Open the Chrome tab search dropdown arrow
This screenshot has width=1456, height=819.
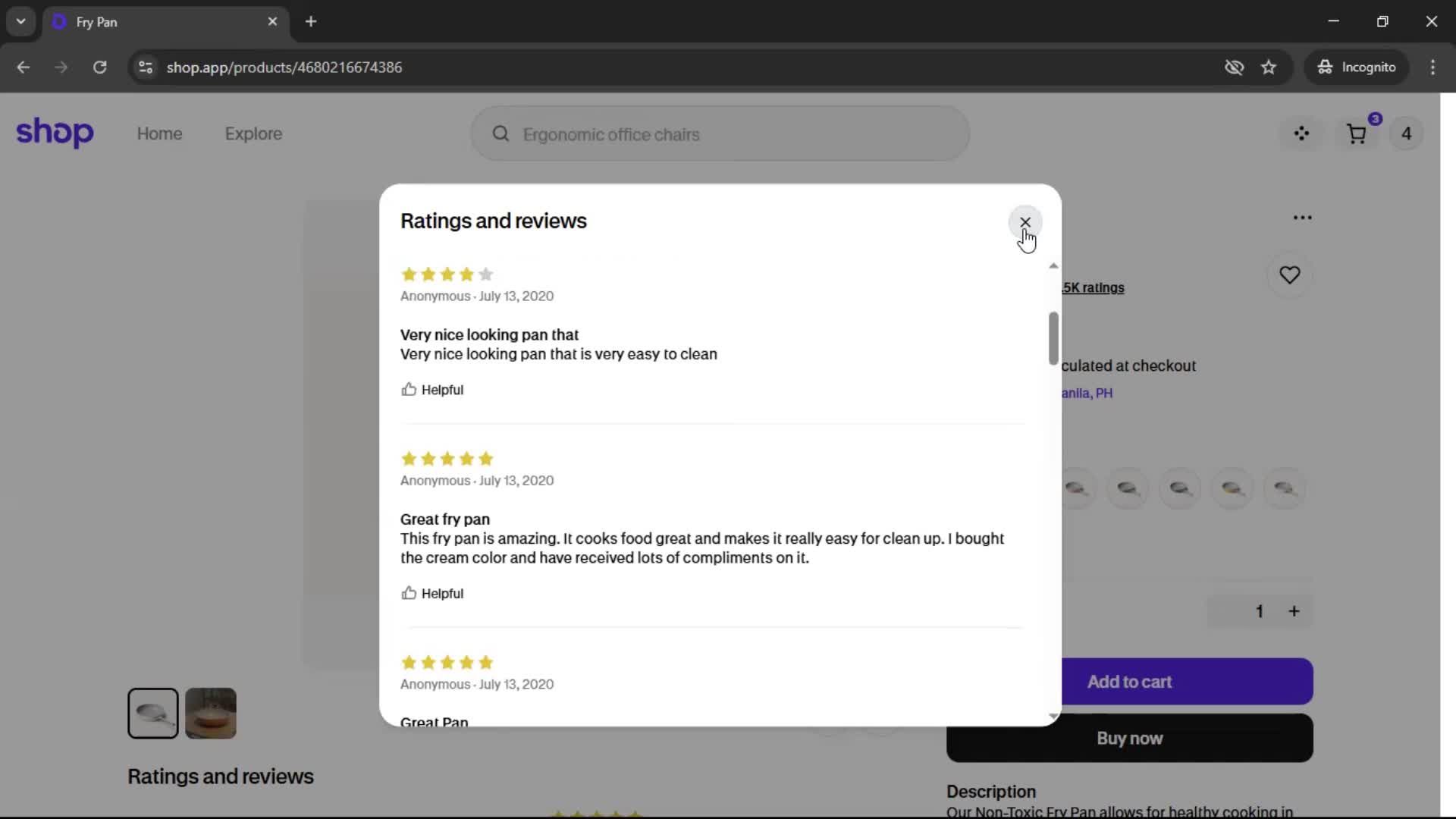[20, 21]
